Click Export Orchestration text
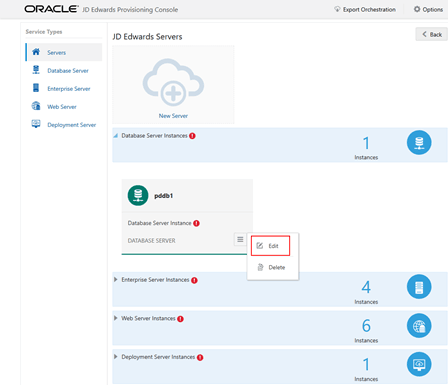The width and height of the screenshot is (448, 385). point(369,9)
